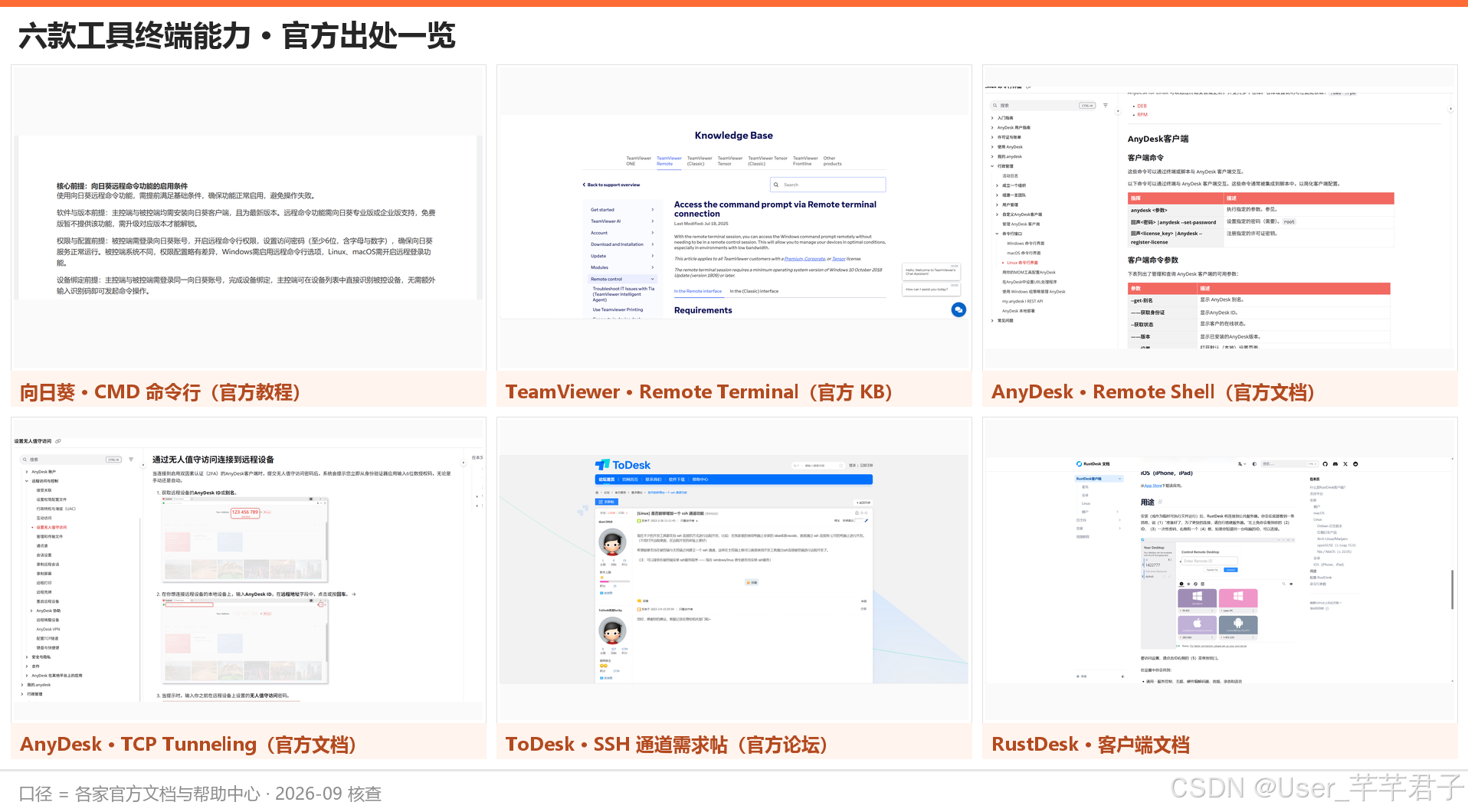Click caption 'RustDesk • 客户端文档'
Viewport: 1468px width, 812px height.
[1090, 745]
